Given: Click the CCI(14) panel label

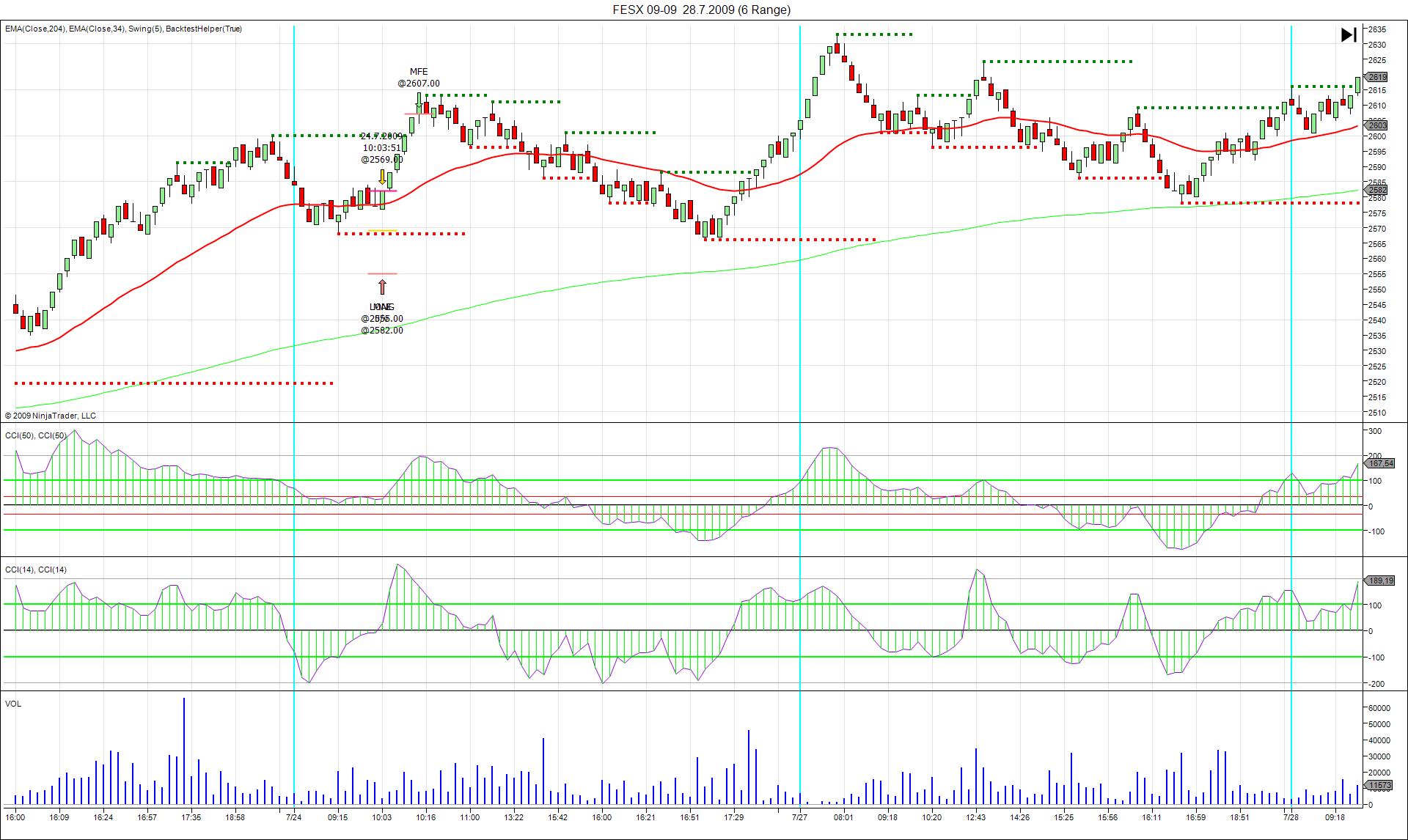Looking at the screenshot, I should [x=35, y=570].
